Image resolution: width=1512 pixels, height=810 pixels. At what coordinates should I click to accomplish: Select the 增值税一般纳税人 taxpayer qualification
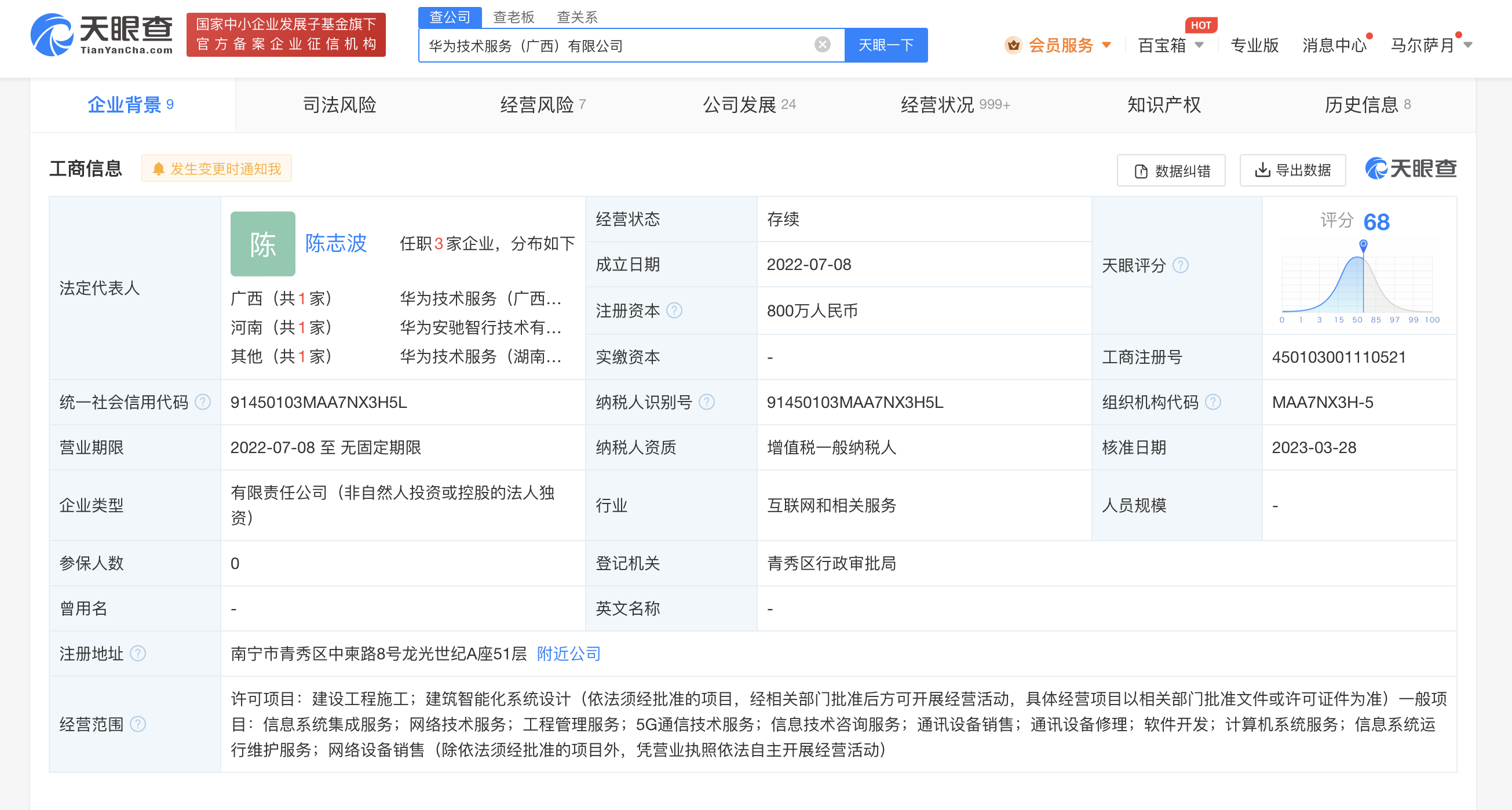coord(832,447)
